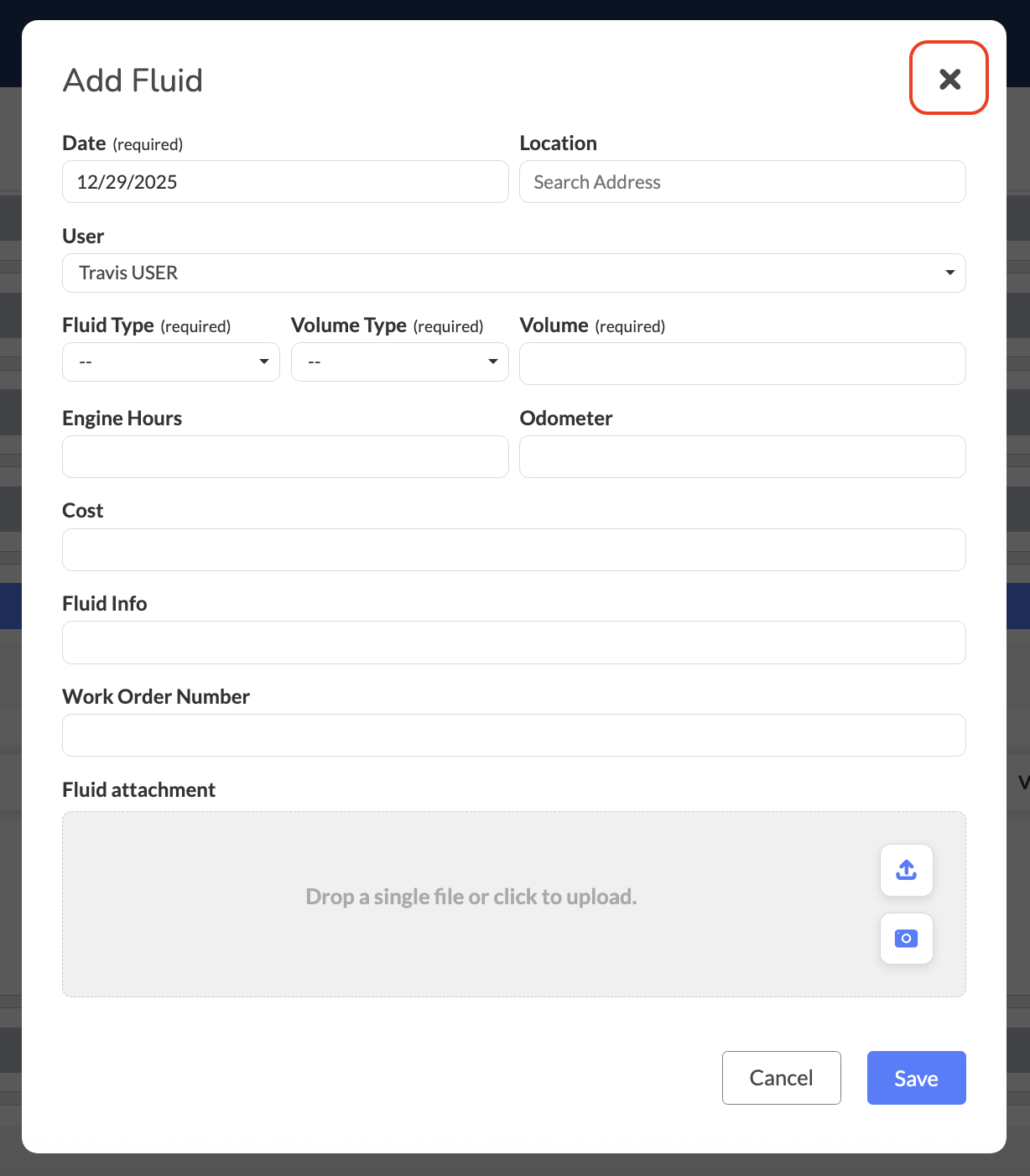Expand the Fluid Type dropdown
Viewport: 1030px width, 1176px height.
click(x=170, y=362)
